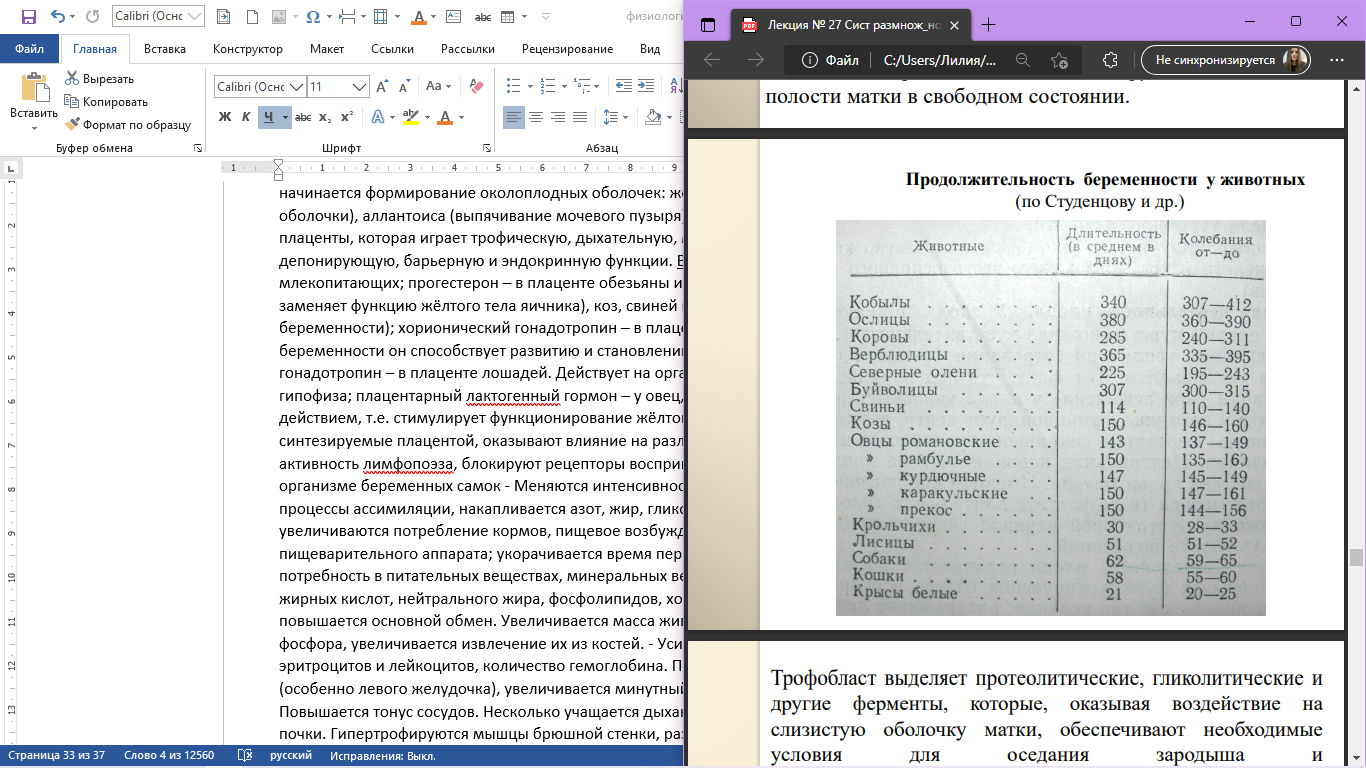Activate Формат по образцу painter
1366x768 pixels.
point(128,125)
